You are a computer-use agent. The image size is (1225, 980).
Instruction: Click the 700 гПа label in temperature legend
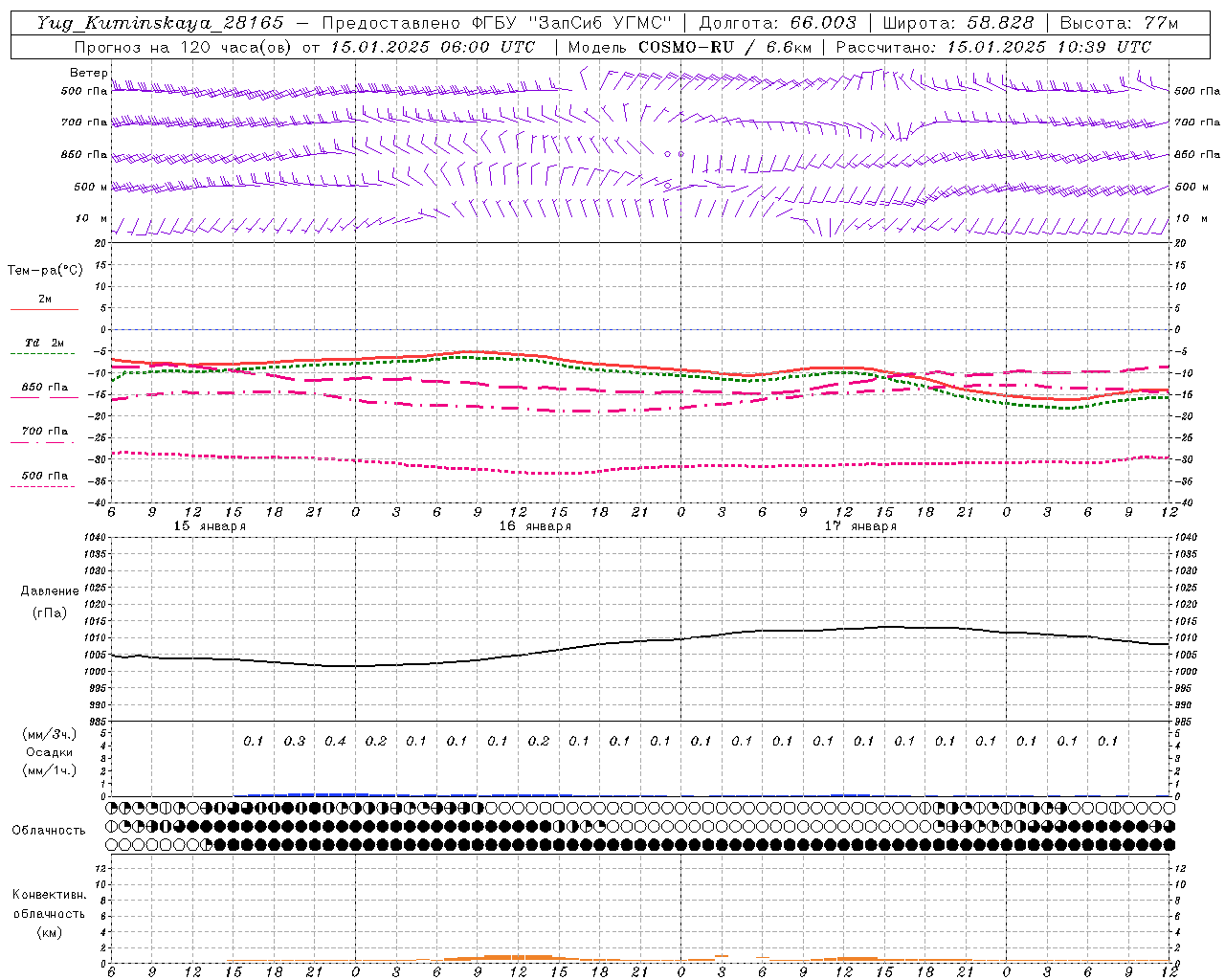[x=44, y=432]
